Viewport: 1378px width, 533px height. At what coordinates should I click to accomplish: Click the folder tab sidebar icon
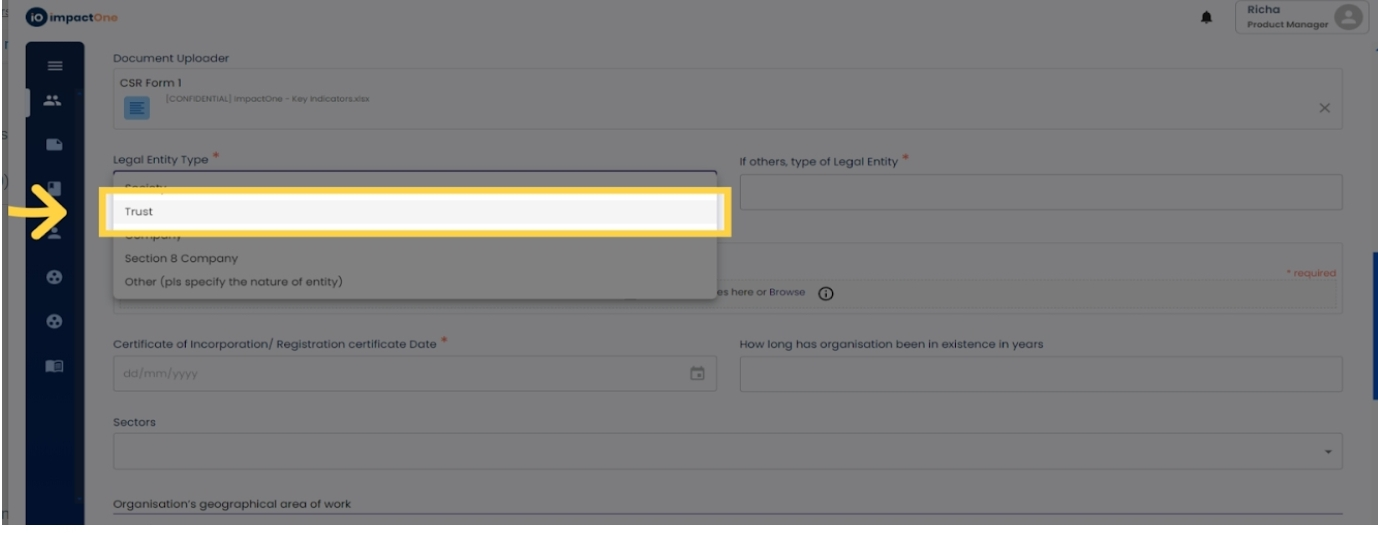click(x=54, y=145)
